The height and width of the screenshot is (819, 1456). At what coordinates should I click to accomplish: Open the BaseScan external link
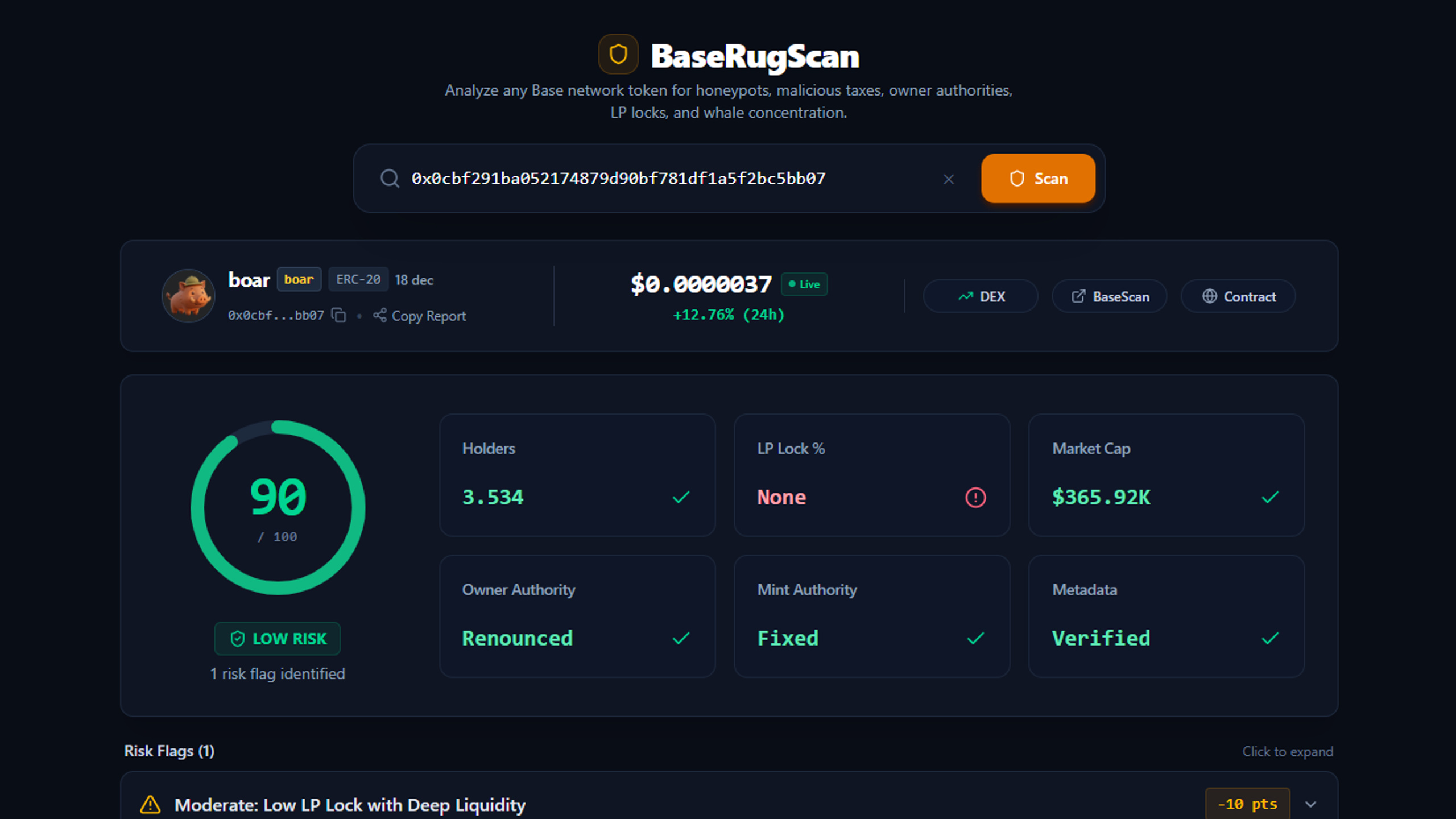pos(1109,296)
